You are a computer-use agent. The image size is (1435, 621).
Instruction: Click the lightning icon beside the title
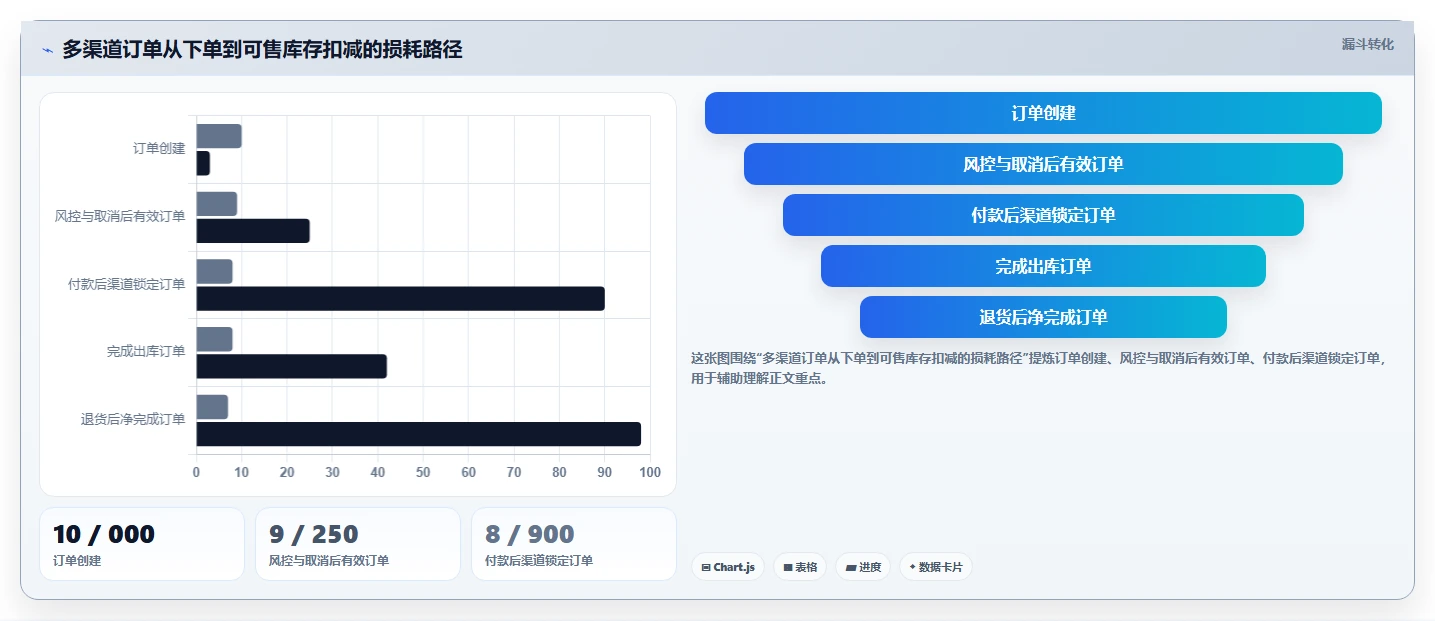(47, 50)
